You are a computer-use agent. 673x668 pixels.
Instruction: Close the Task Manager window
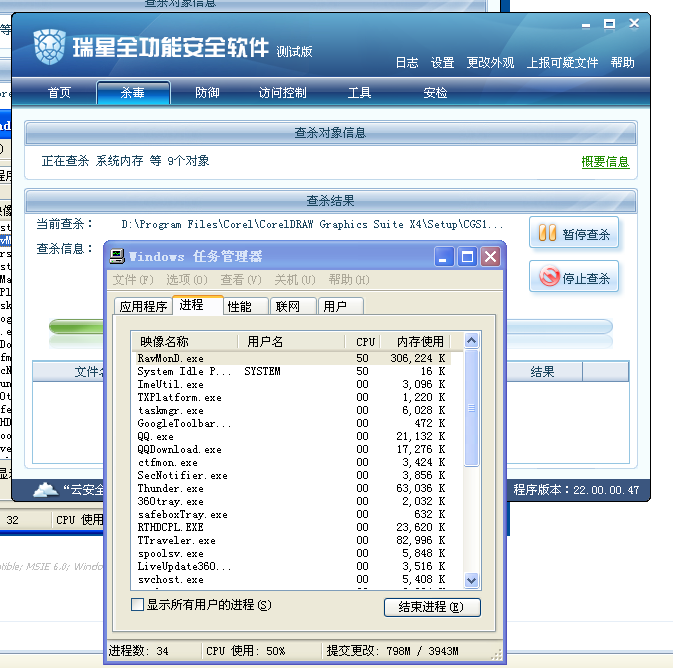tap(491, 257)
